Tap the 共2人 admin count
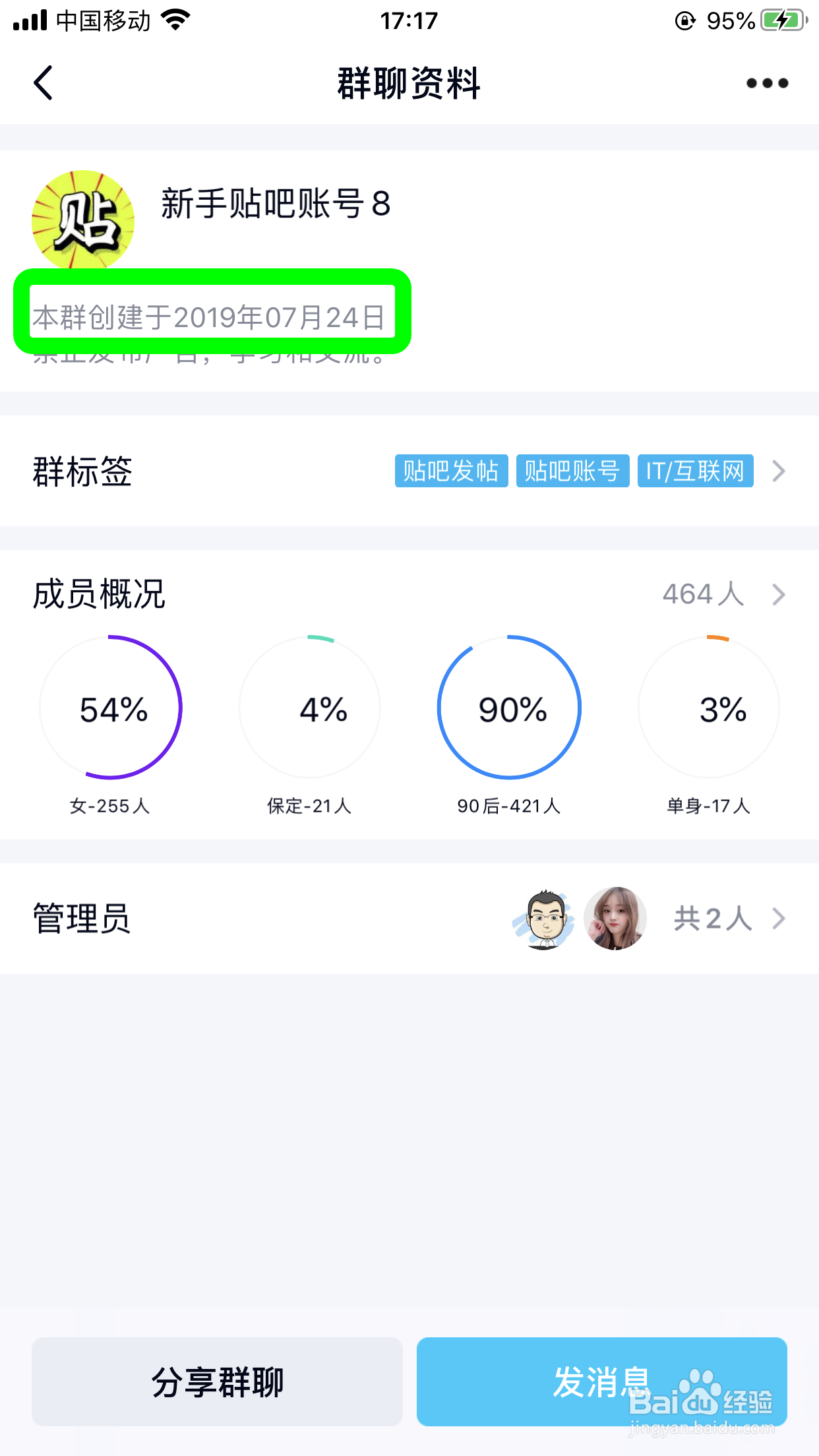The height and width of the screenshot is (1456, 819). click(713, 919)
